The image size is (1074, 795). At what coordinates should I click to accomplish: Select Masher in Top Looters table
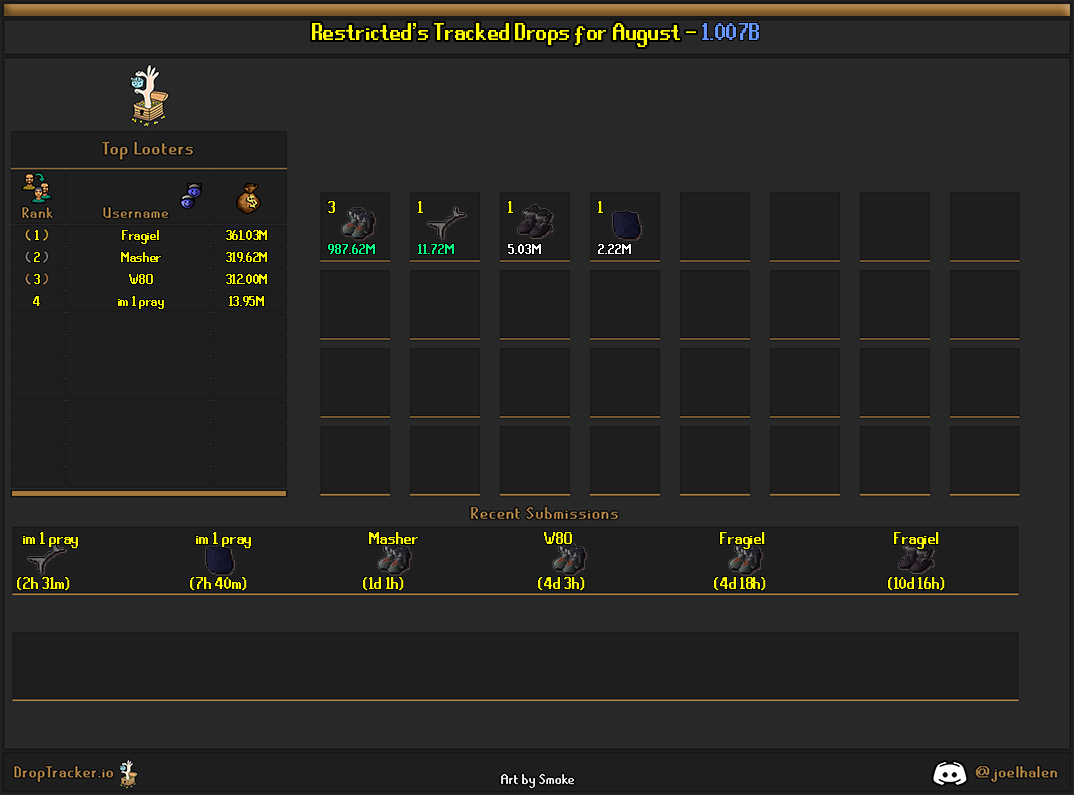(140, 257)
